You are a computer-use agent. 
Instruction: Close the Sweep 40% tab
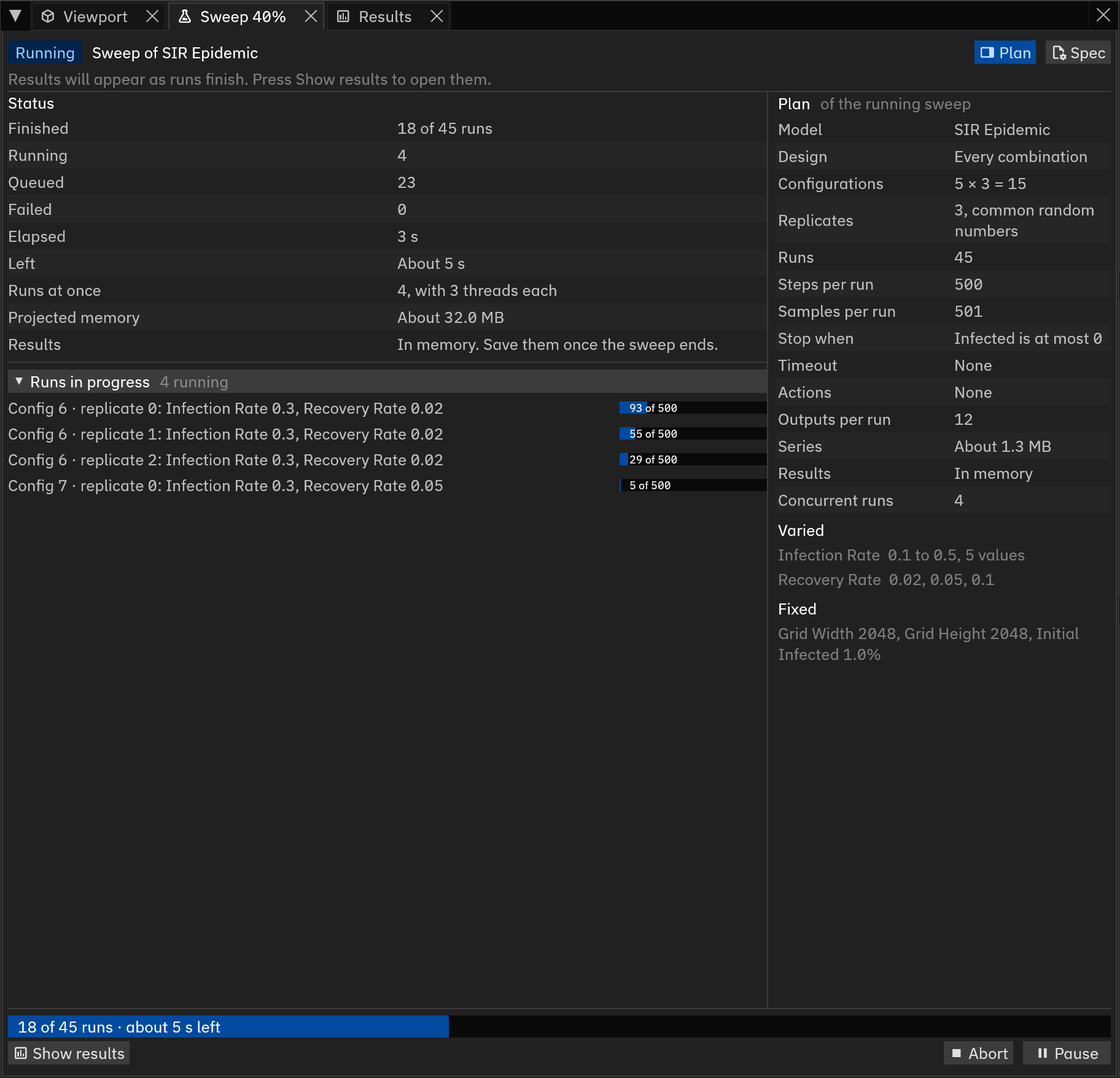[311, 17]
